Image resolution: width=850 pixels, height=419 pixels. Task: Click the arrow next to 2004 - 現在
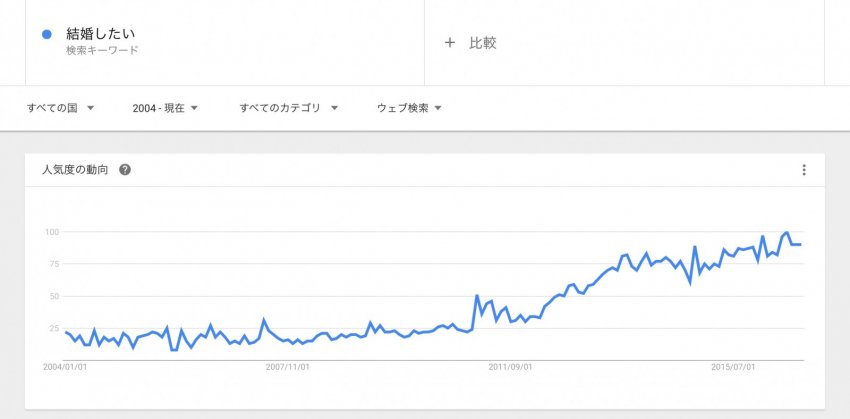pos(194,108)
